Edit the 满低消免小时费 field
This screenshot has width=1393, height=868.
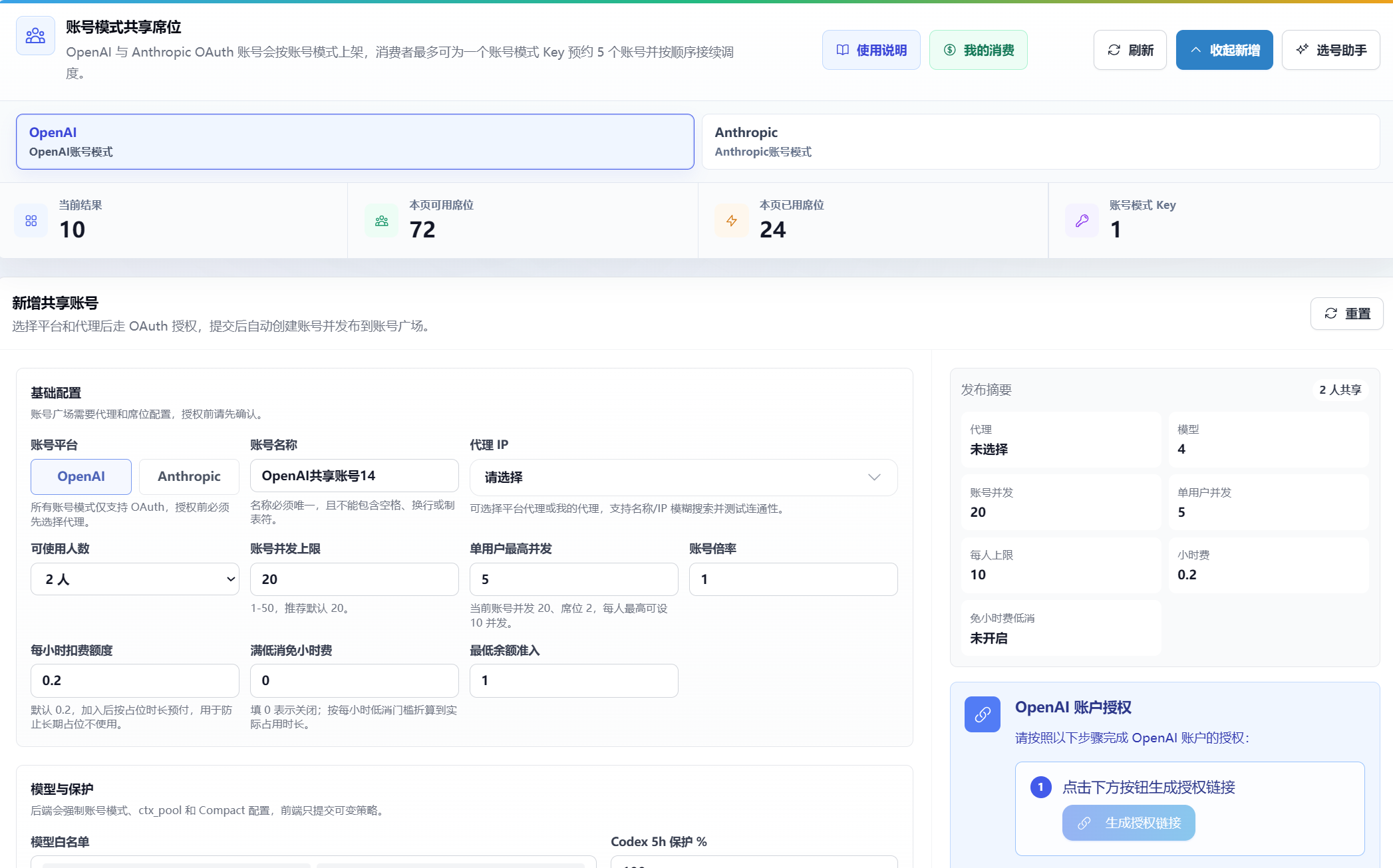point(355,680)
